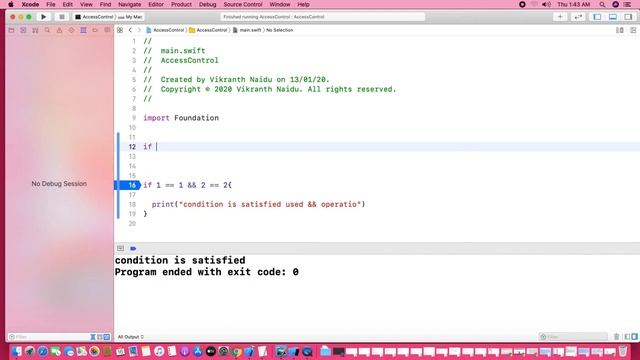Viewport: 640px width, 360px height.
Task: Select the AccessControl scheme in toolbar
Action: pos(94,17)
